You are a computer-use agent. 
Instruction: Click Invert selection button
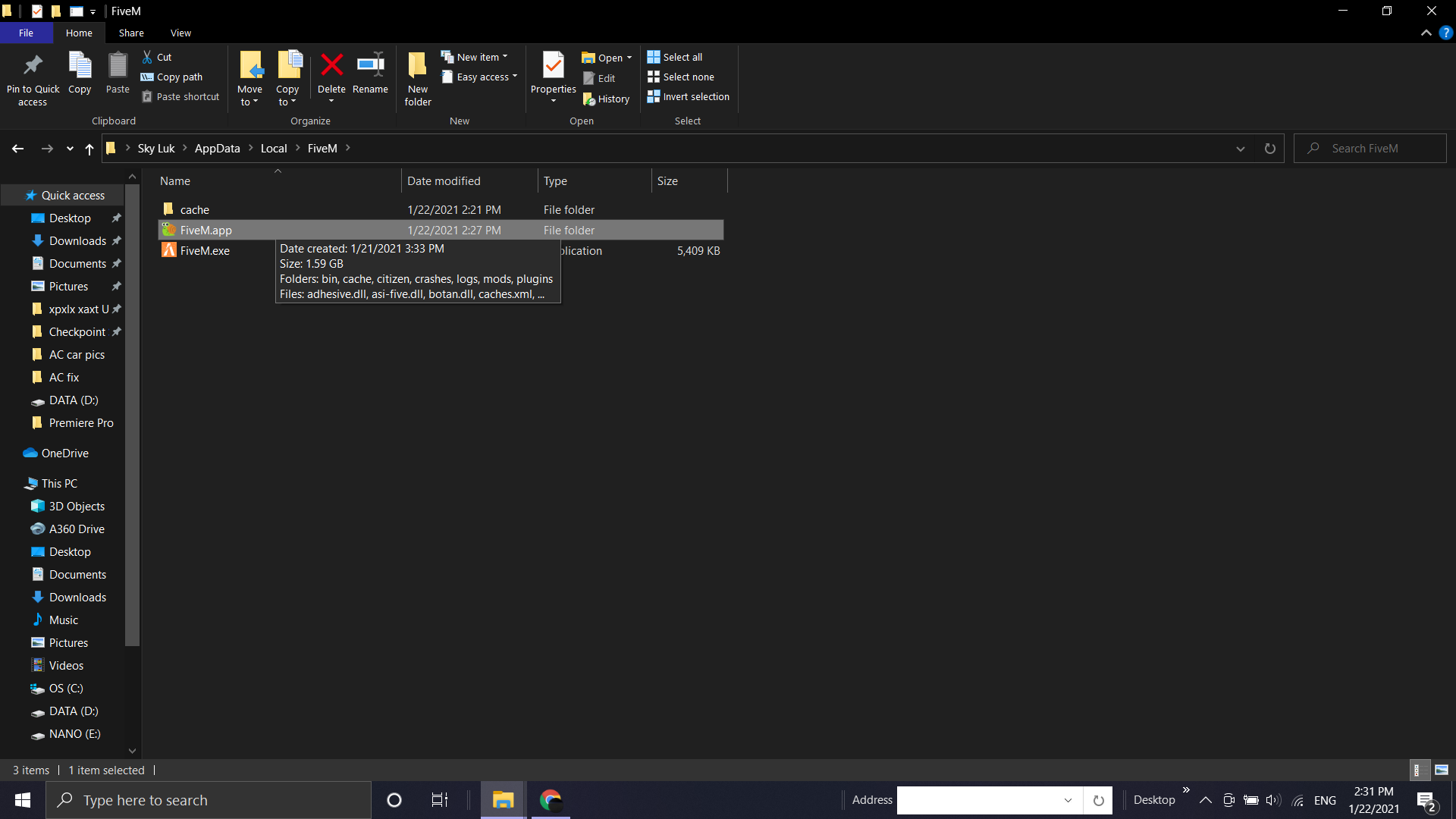(688, 96)
